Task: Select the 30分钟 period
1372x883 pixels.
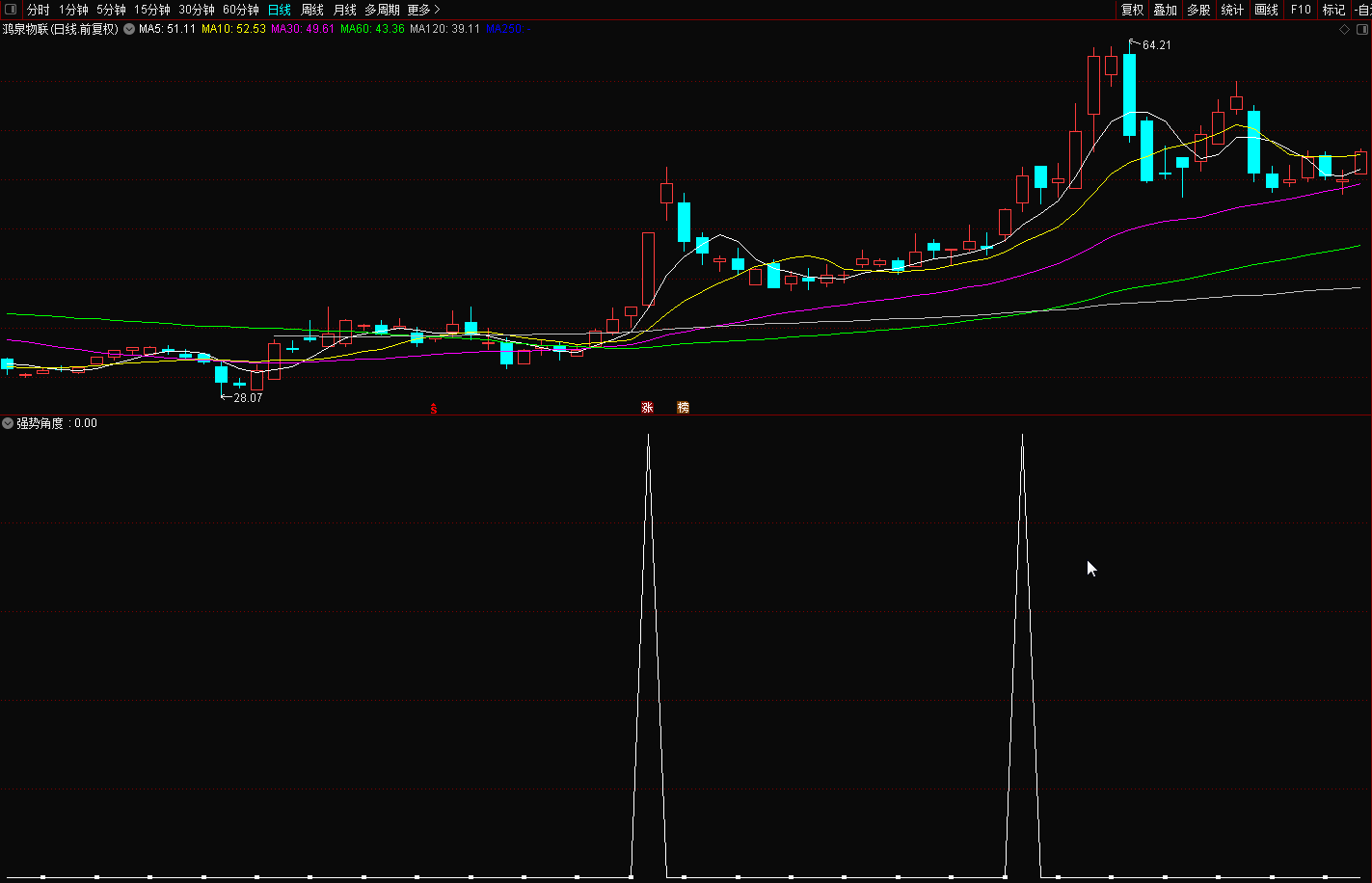Action: pyautogui.click(x=197, y=10)
